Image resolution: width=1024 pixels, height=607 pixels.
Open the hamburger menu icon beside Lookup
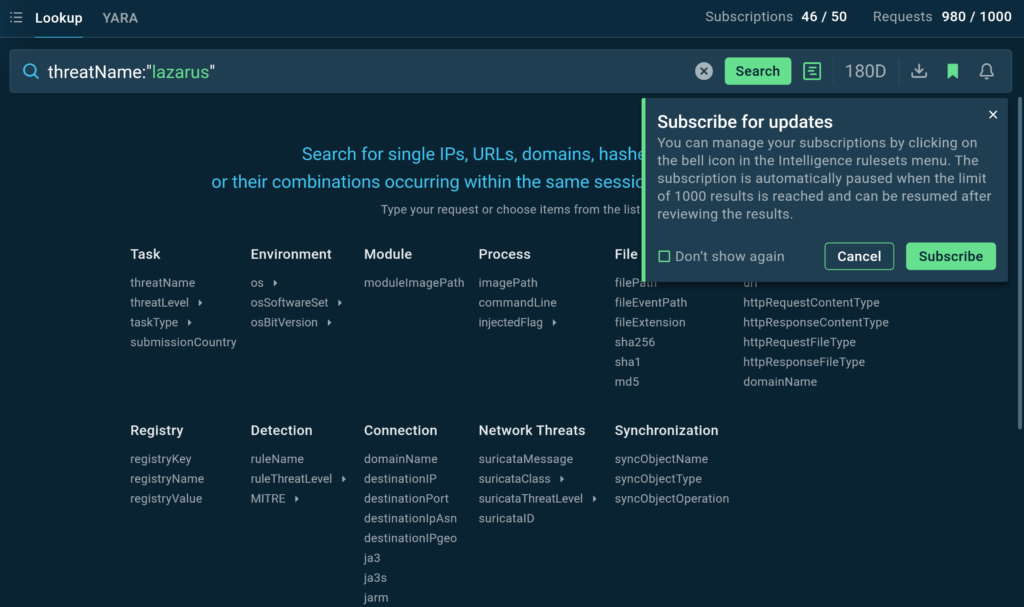[x=16, y=17]
